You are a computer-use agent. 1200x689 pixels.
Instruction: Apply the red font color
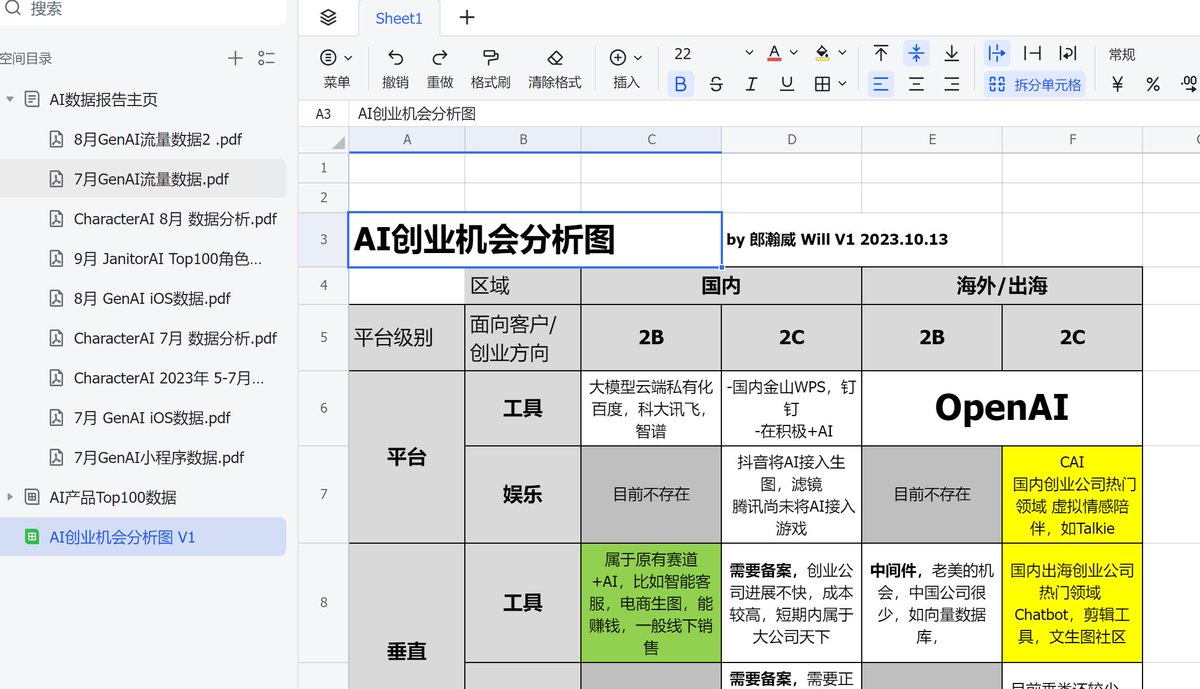775,53
